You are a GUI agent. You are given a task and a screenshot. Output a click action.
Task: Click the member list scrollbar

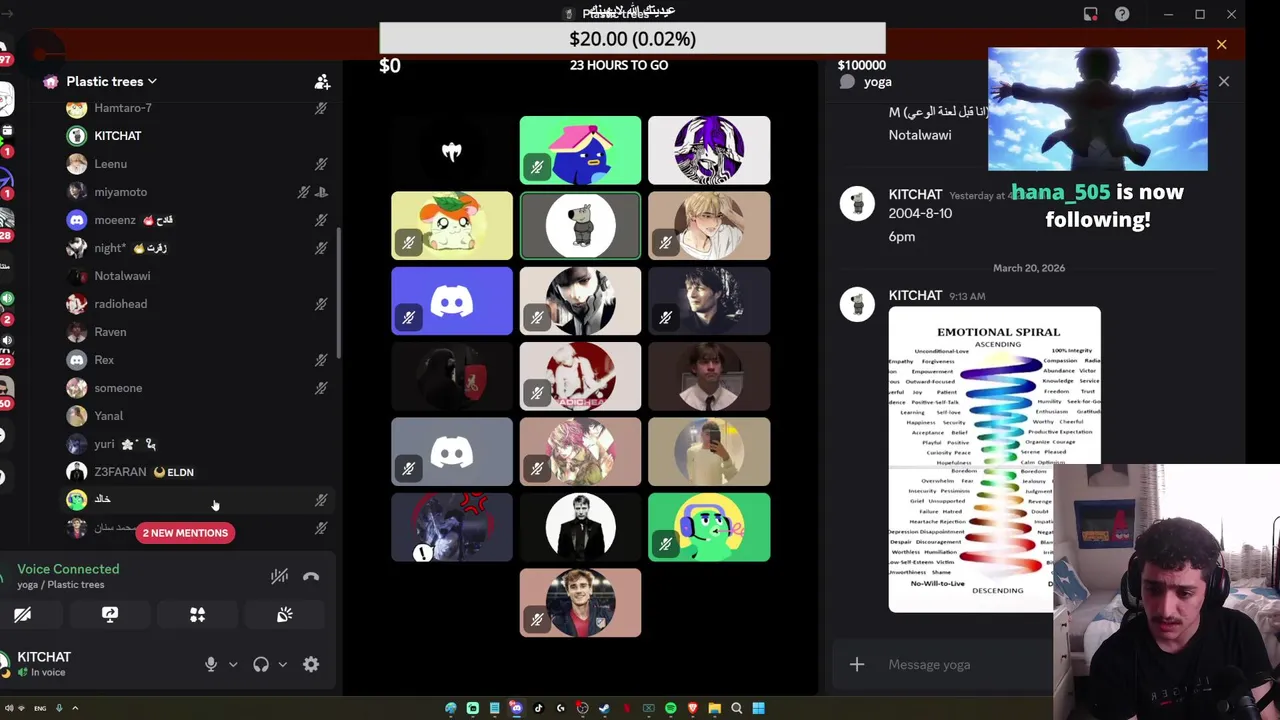point(339,292)
